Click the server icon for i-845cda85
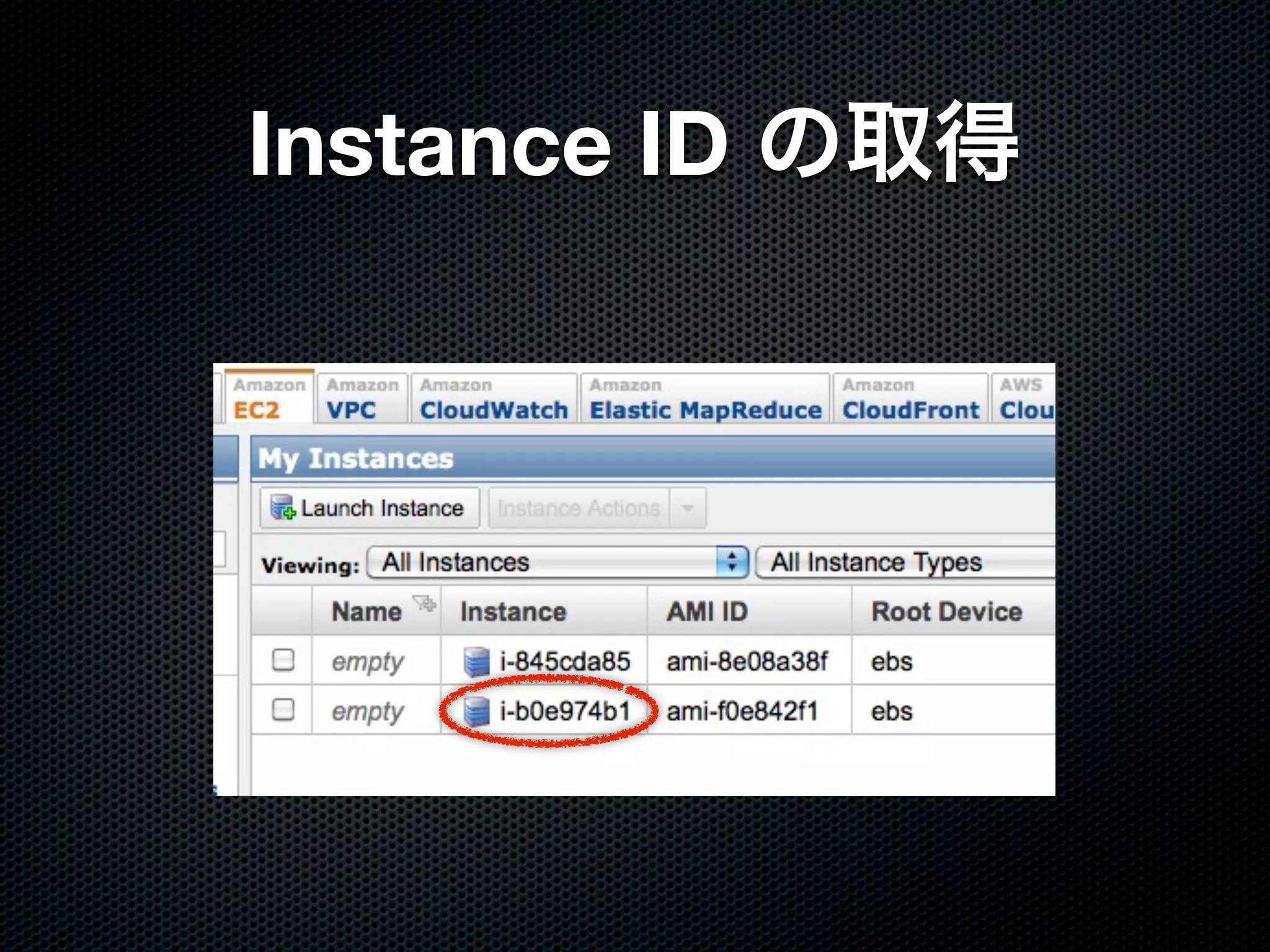Viewport: 1270px width, 952px height. (x=477, y=661)
